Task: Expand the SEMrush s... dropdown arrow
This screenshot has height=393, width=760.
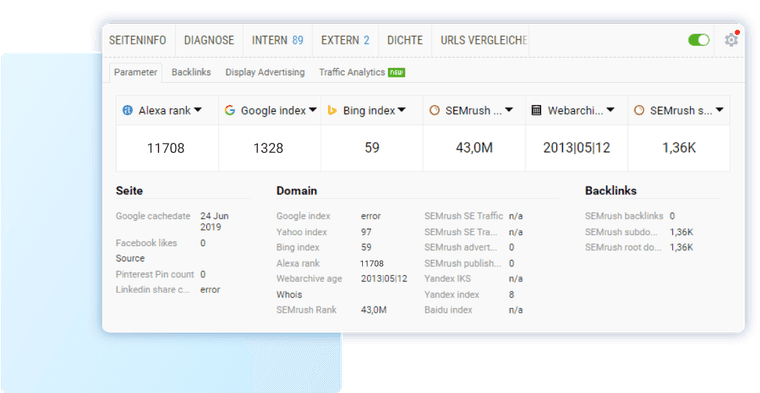Action: coord(719,110)
